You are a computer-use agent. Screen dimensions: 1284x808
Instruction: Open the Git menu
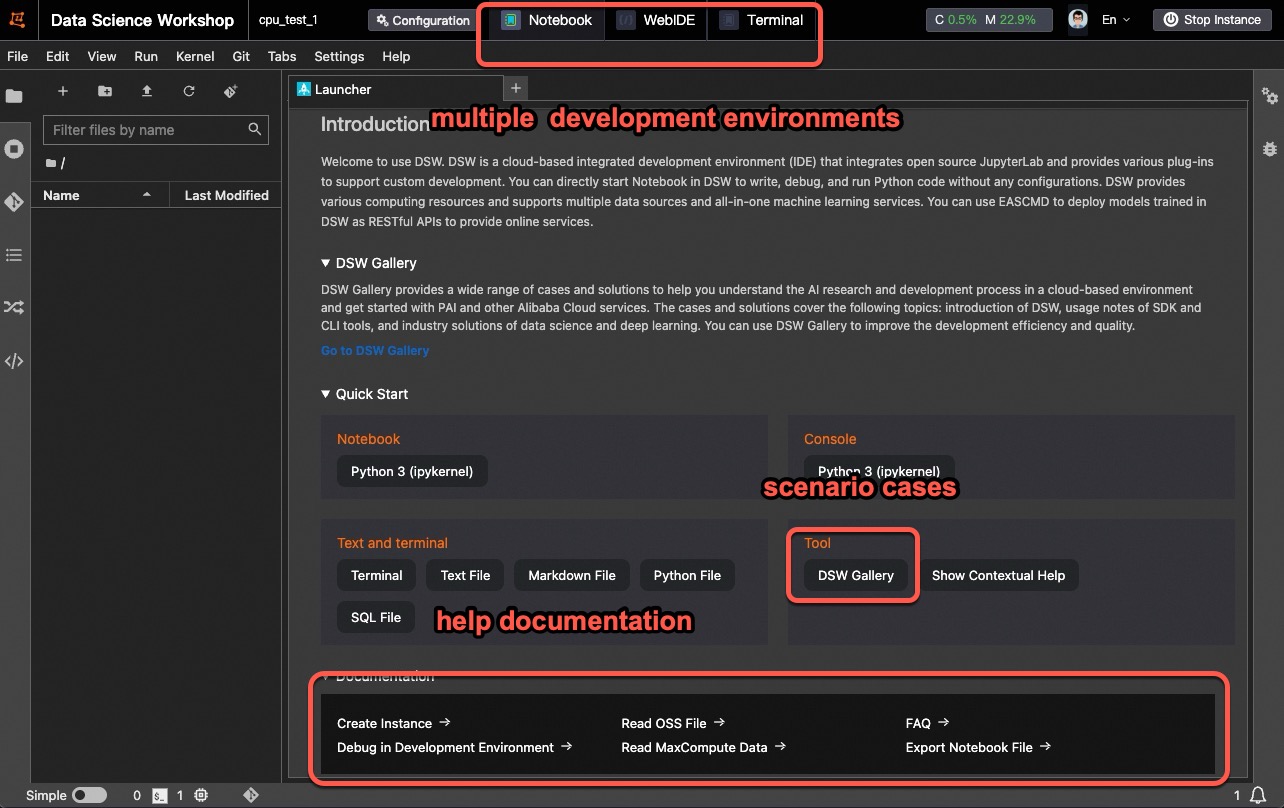pos(241,56)
